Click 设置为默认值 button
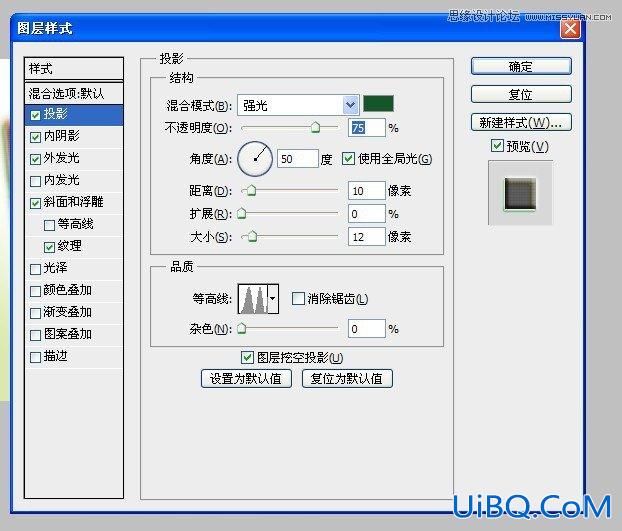 [x=246, y=378]
